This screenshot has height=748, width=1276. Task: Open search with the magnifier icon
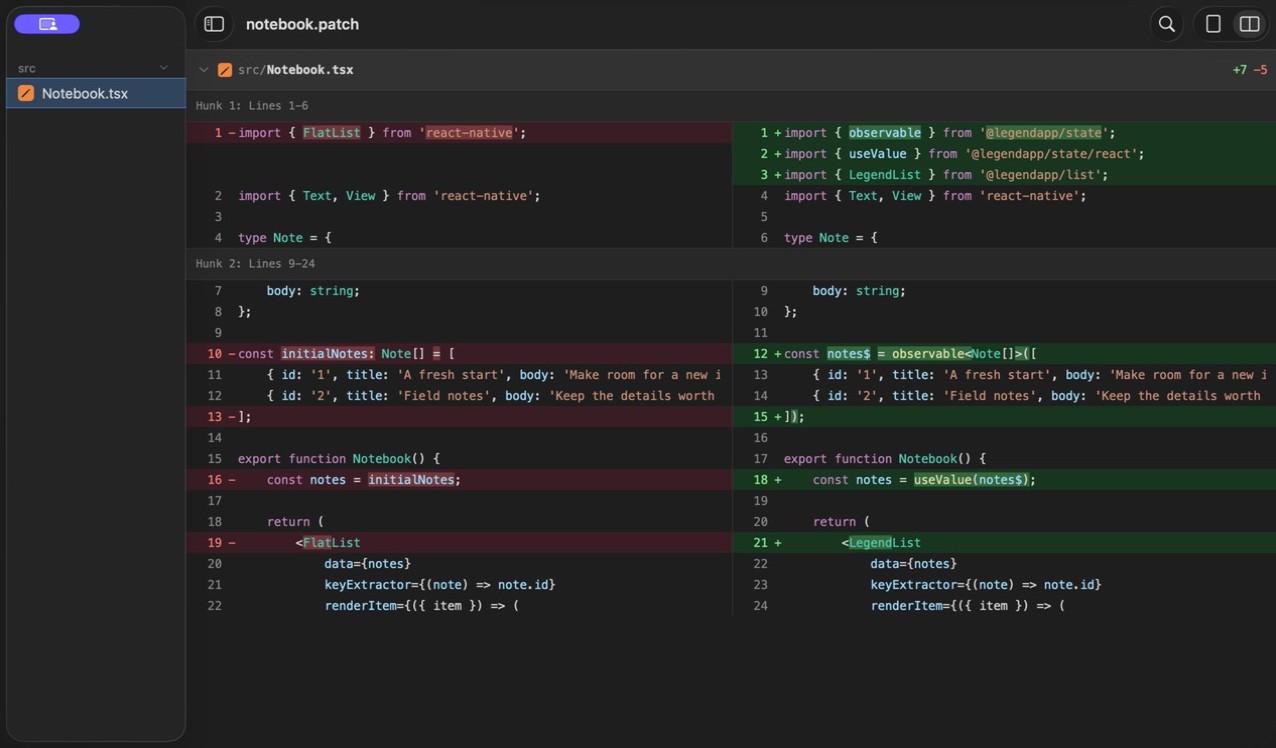click(1166, 24)
